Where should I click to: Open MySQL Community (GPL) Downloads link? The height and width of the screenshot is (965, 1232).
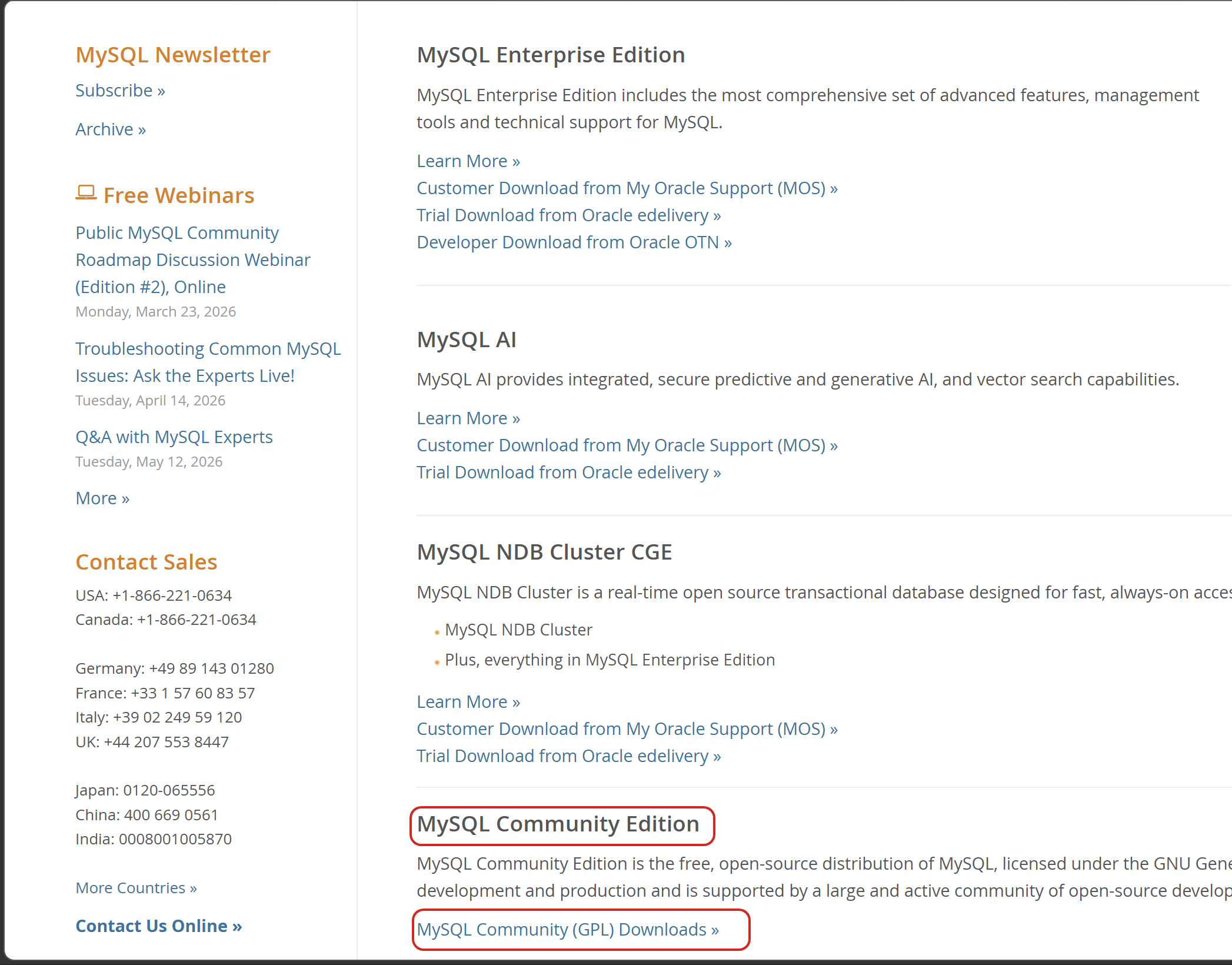(568, 930)
